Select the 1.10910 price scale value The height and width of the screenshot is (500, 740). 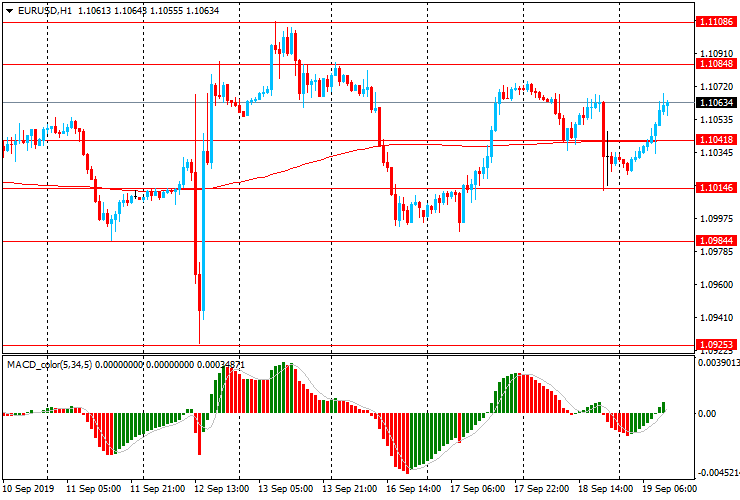[716, 53]
